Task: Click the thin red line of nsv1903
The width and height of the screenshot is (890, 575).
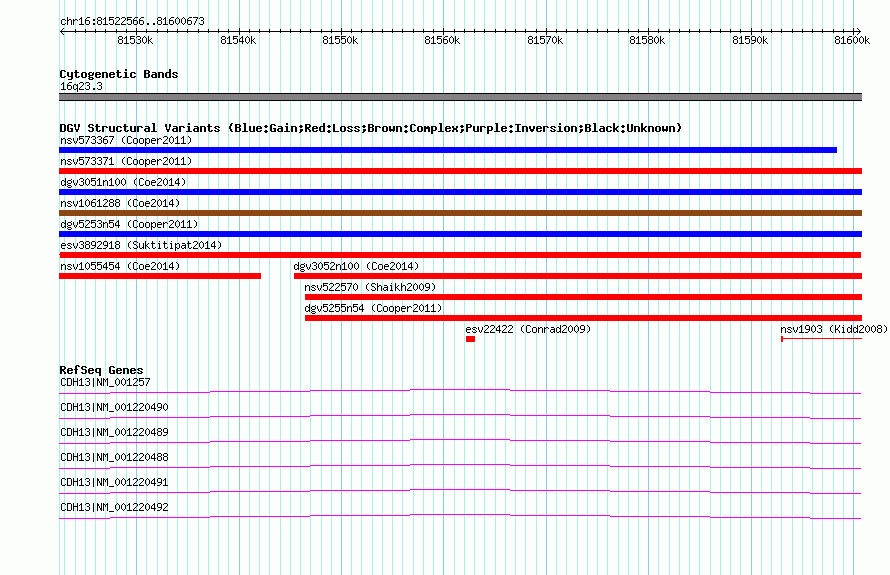Action: tap(822, 339)
